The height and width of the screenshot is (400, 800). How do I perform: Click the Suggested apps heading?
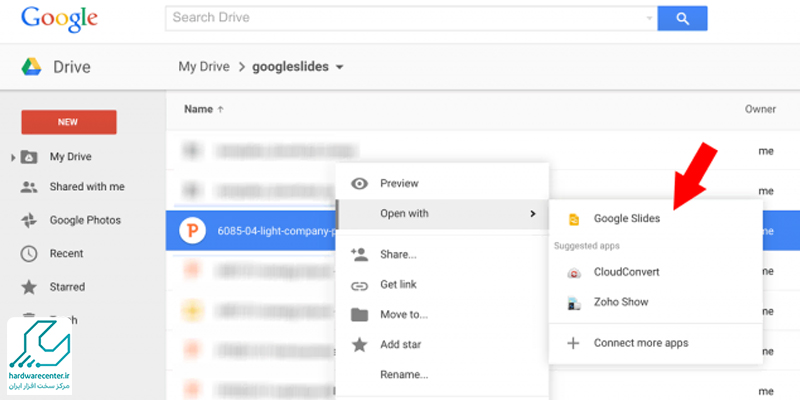click(587, 246)
